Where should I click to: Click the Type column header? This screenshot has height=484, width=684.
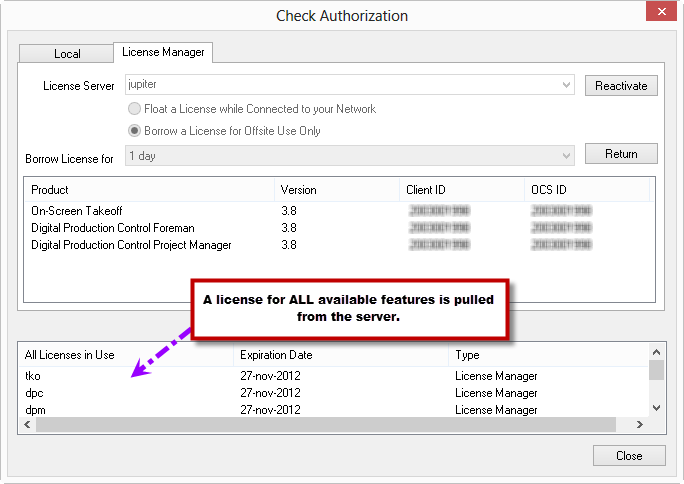pos(549,355)
